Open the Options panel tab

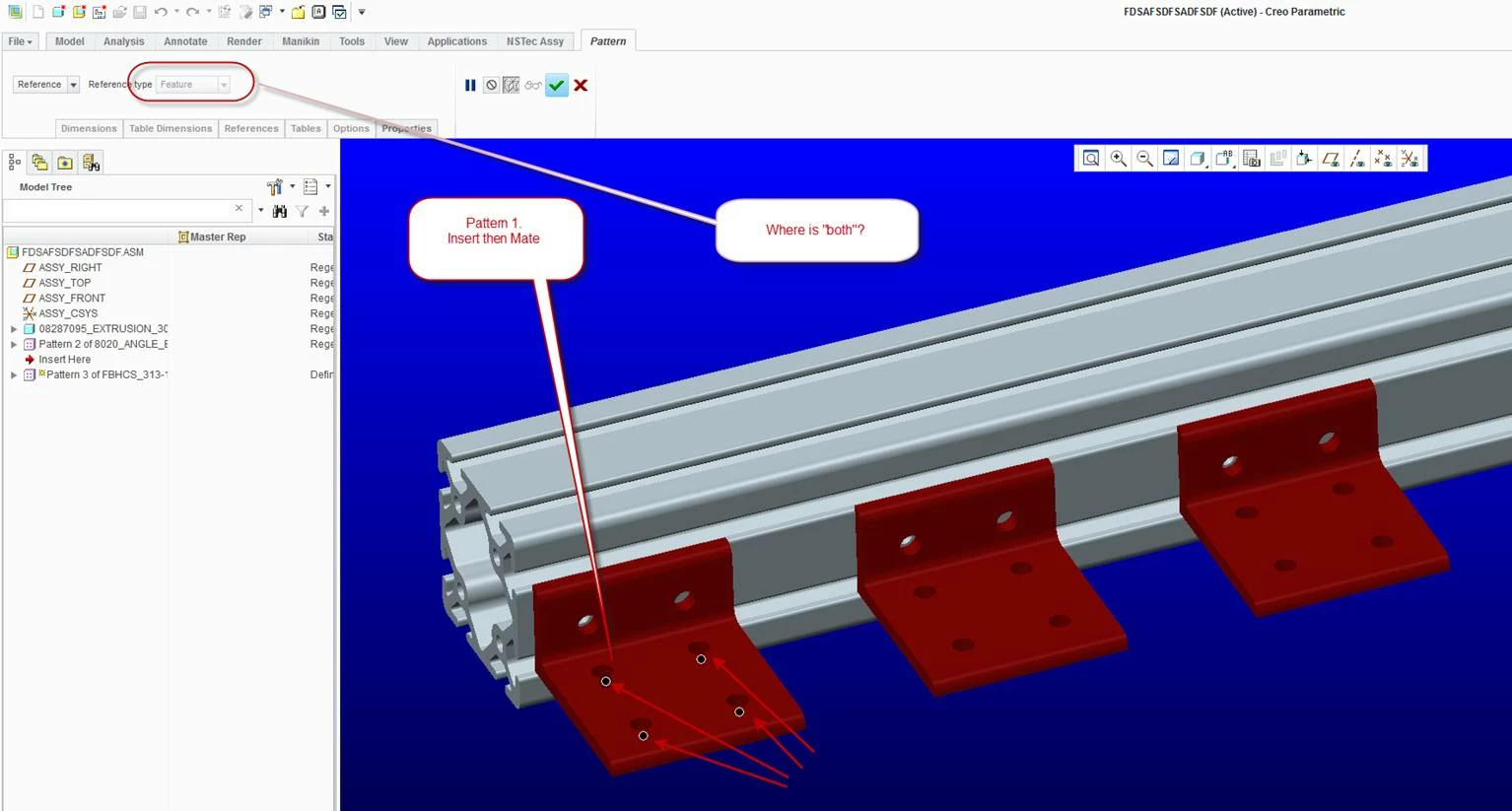tap(351, 128)
